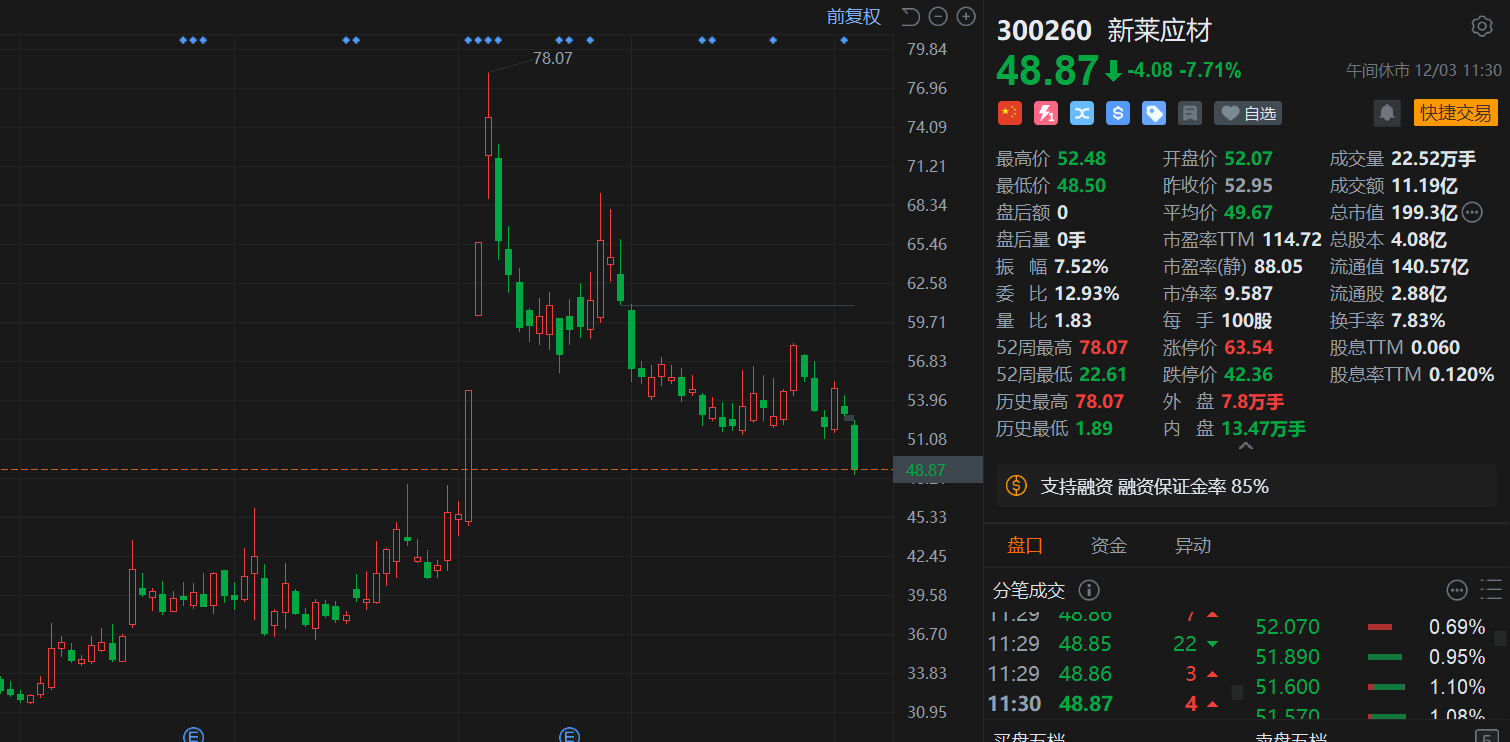Click the 支持融资 margin info banner
1510x742 pixels.
(1154, 486)
